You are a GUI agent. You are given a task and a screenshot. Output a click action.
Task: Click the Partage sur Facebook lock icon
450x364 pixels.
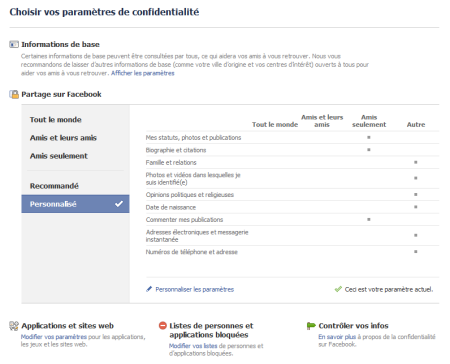tap(14, 94)
